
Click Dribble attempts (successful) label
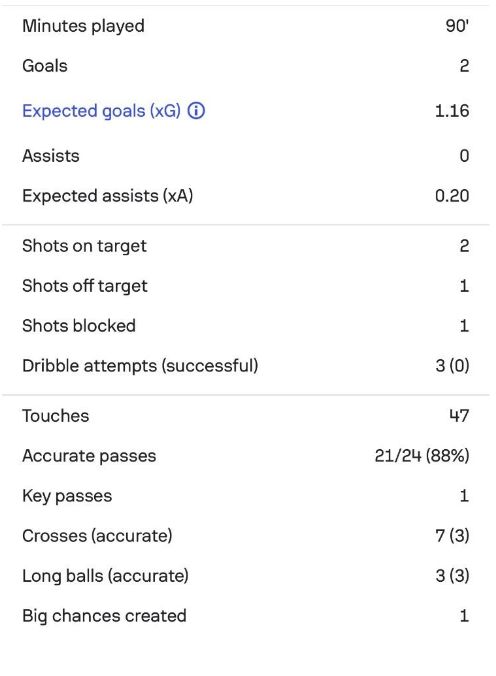pos(140,366)
